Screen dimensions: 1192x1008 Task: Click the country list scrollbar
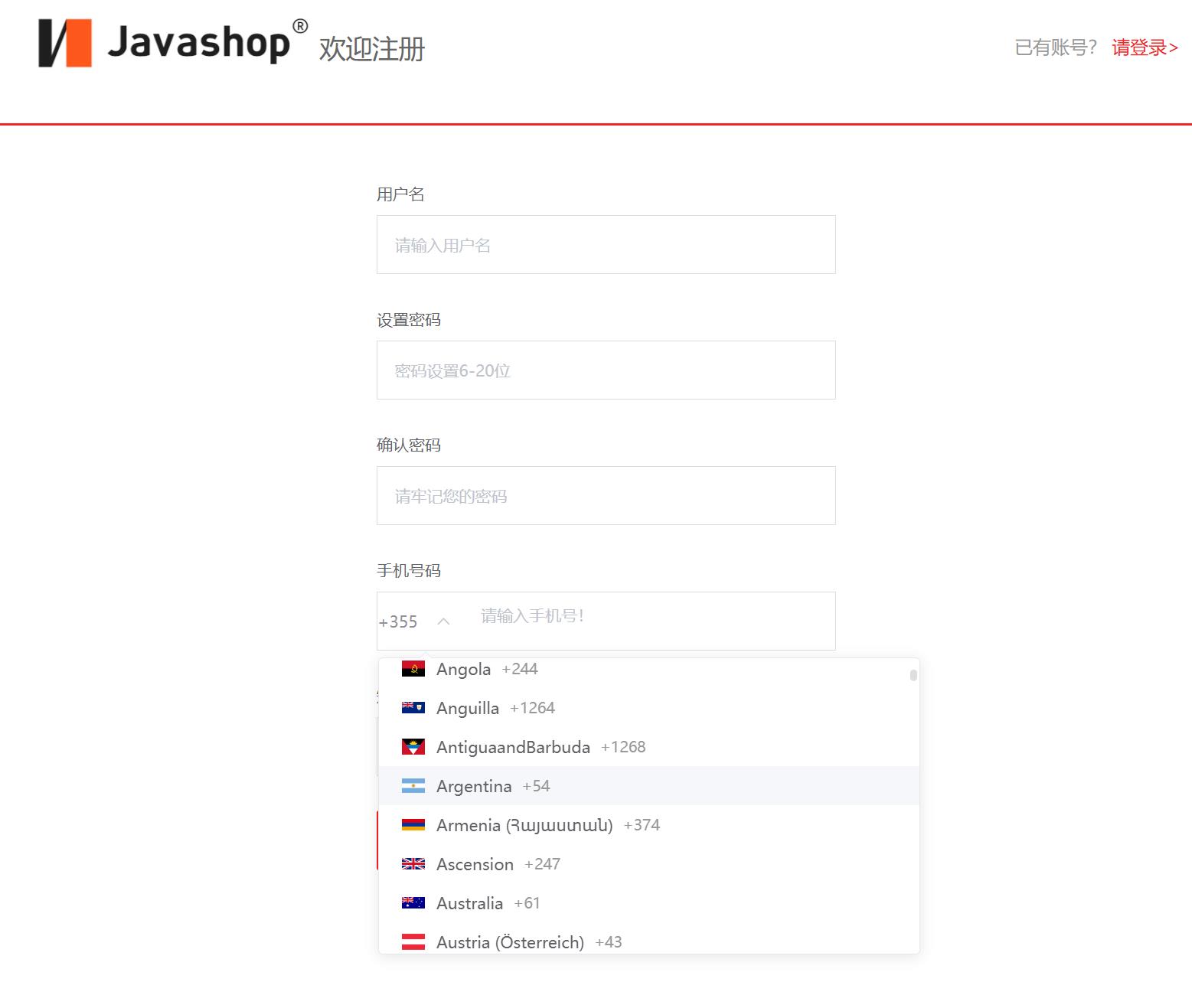coord(913,676)
